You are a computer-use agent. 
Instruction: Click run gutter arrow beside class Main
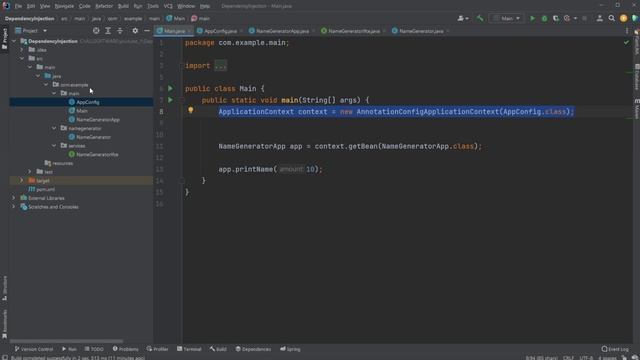(171, 88)
